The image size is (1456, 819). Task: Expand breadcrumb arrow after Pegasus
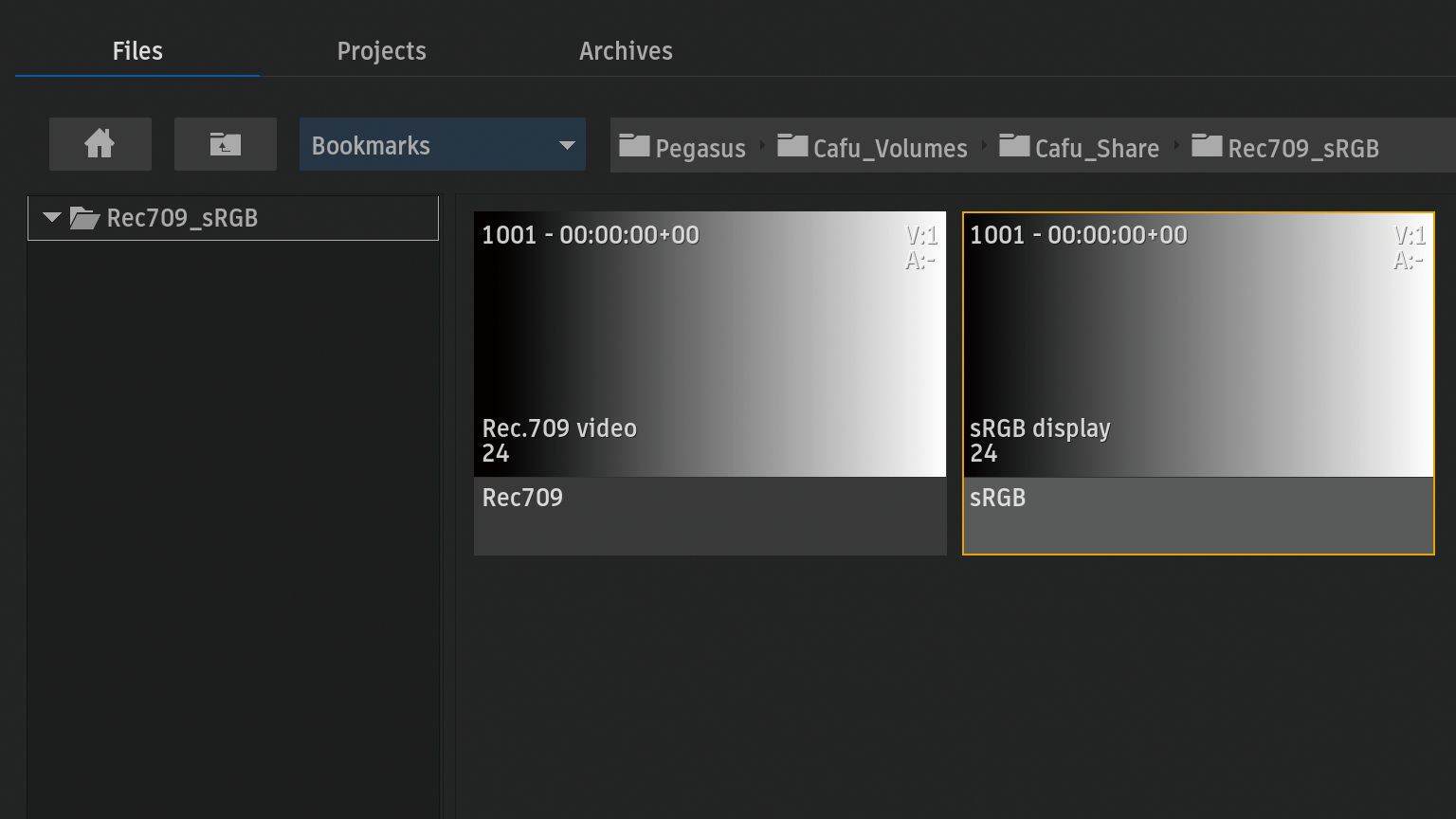[x=762, y=145]
